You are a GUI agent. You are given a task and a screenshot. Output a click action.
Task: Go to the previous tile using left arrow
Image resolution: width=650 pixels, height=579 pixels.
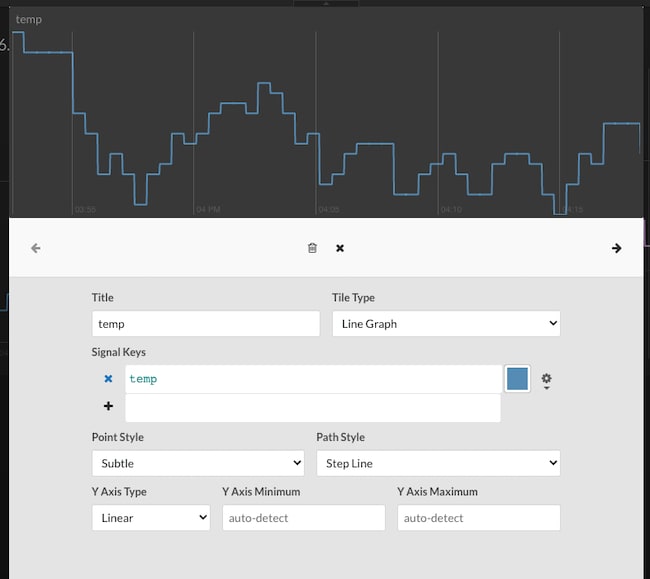36,248
